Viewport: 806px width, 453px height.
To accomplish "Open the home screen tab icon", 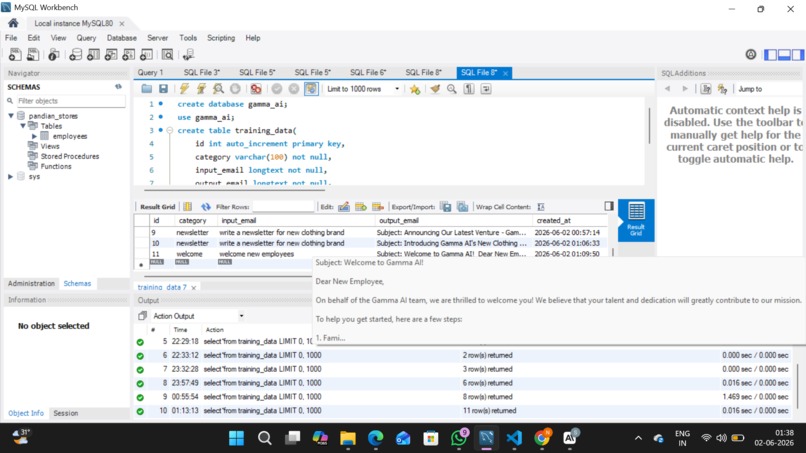I will click(x=13, y=23).
